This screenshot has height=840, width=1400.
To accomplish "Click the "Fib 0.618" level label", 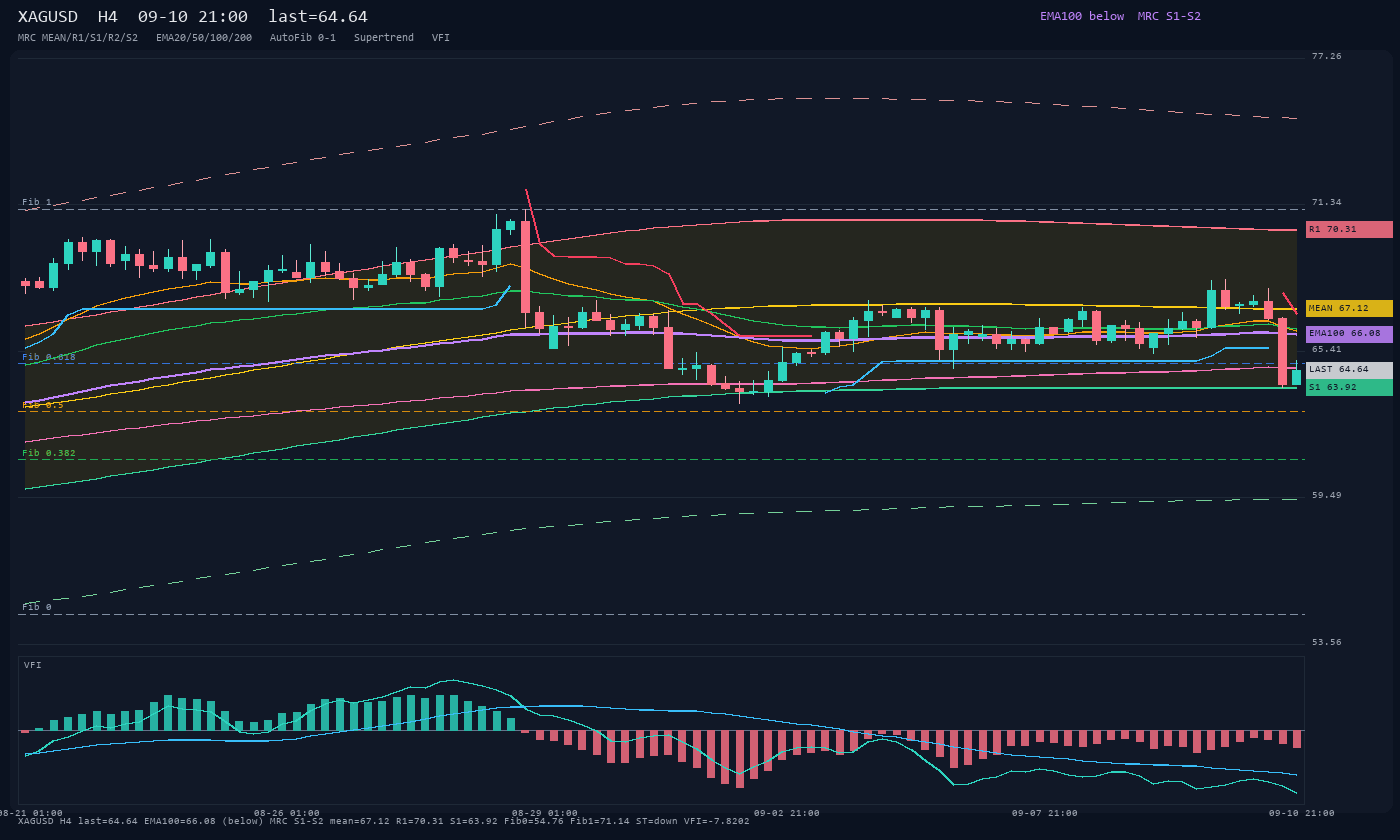I will click(49, 357).
